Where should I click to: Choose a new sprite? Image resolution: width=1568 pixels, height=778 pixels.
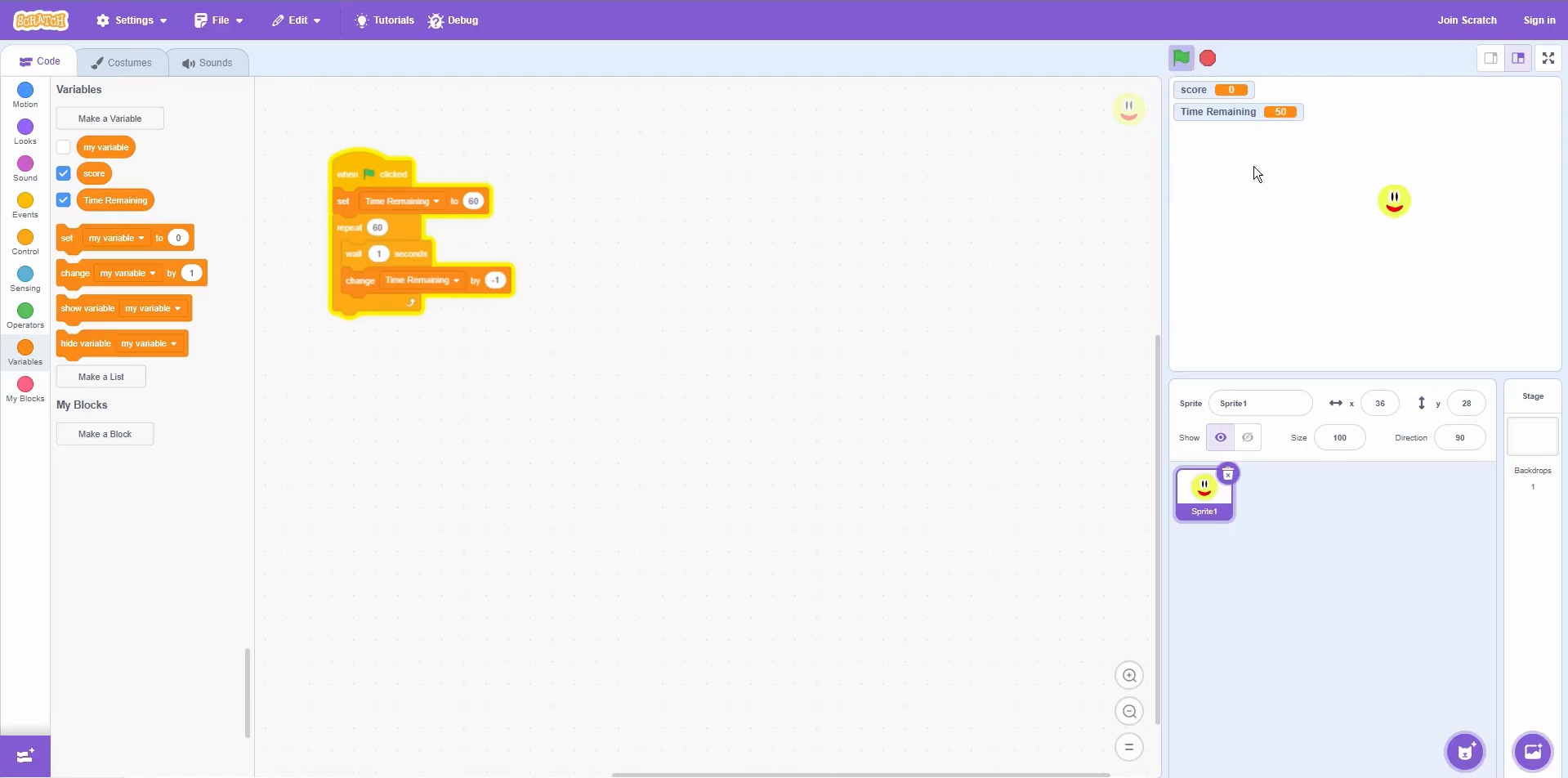pyautogui.click(x=1465, y=751)
